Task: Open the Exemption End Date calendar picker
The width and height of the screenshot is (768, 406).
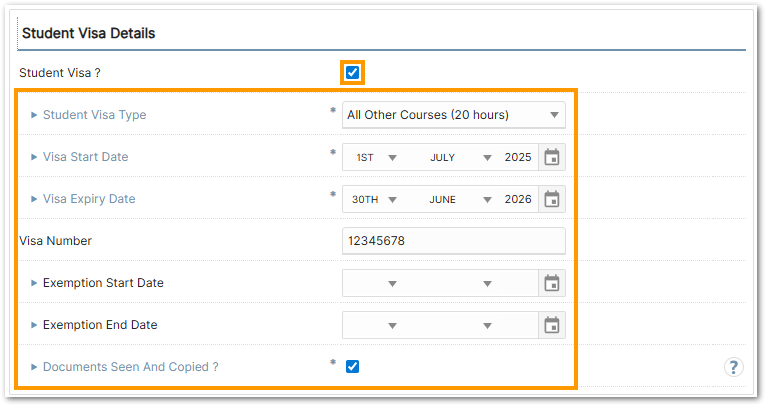Action: point(551,325)
